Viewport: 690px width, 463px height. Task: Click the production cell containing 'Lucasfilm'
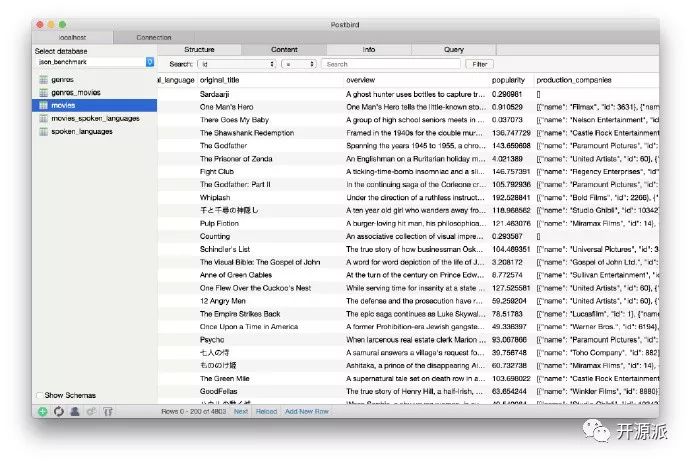pyautogui.click(x=598, y=314)
